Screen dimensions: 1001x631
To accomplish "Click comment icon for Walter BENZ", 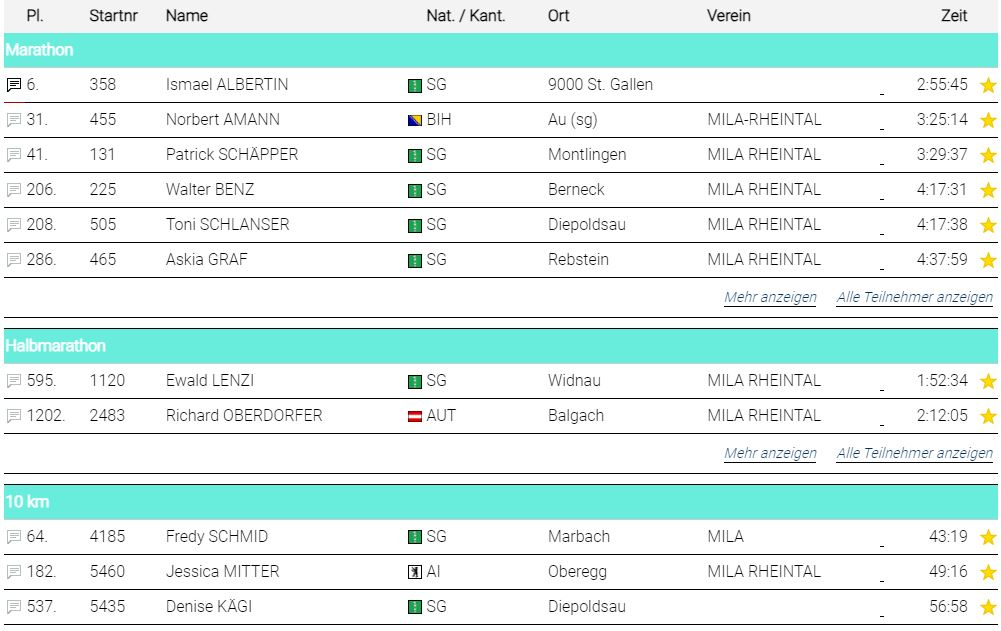I will (x=14, y=190).
